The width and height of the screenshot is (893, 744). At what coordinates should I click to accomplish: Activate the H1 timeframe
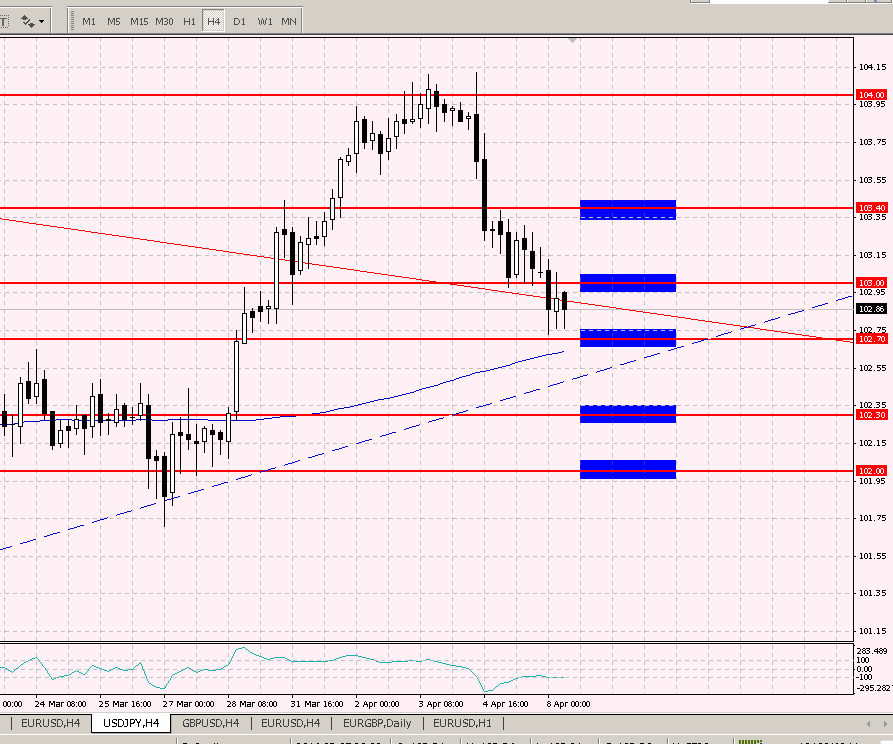pyautogui.click(x=189, y=22)
